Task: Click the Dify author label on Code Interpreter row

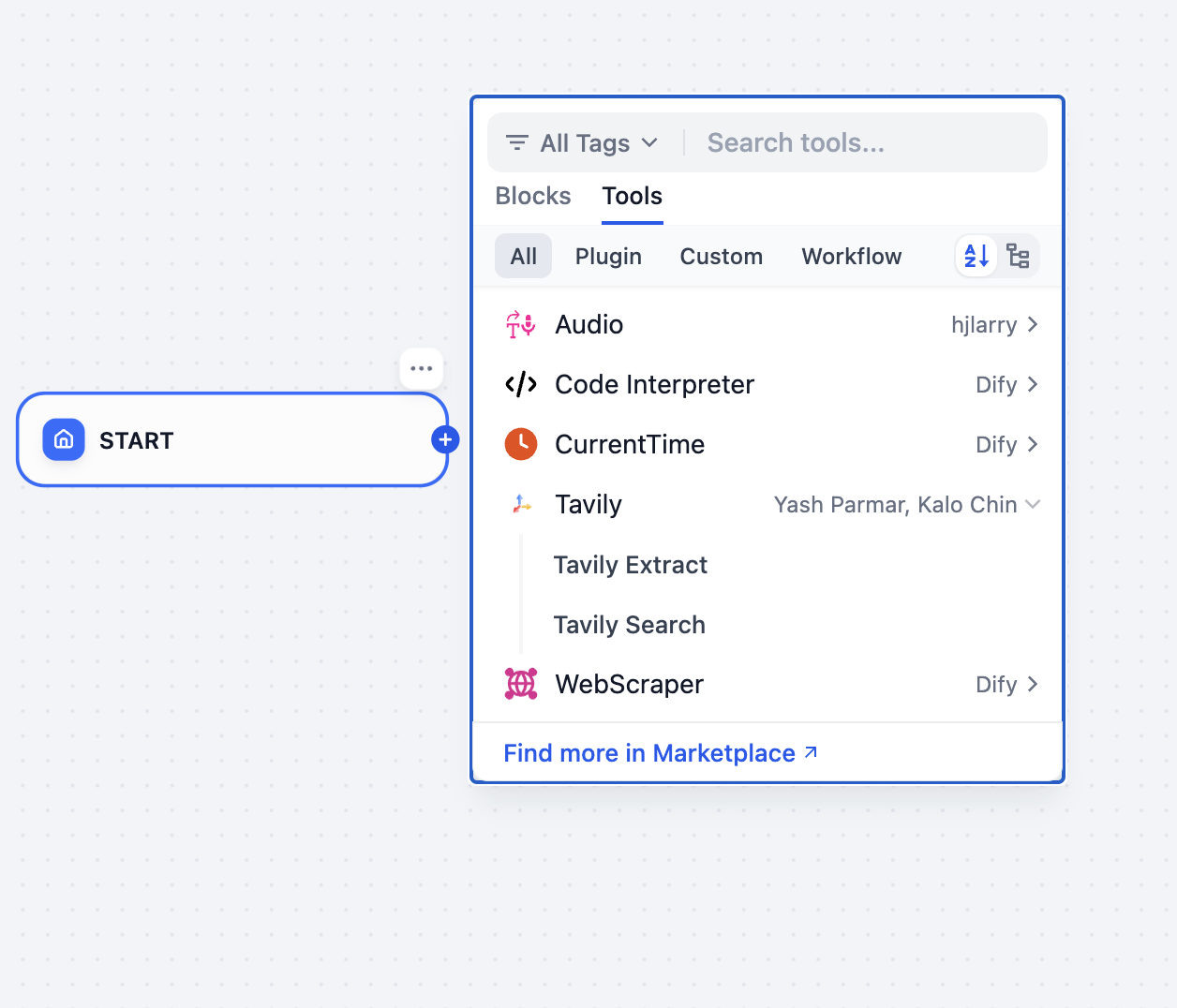Action: click(x=996, y=384)
